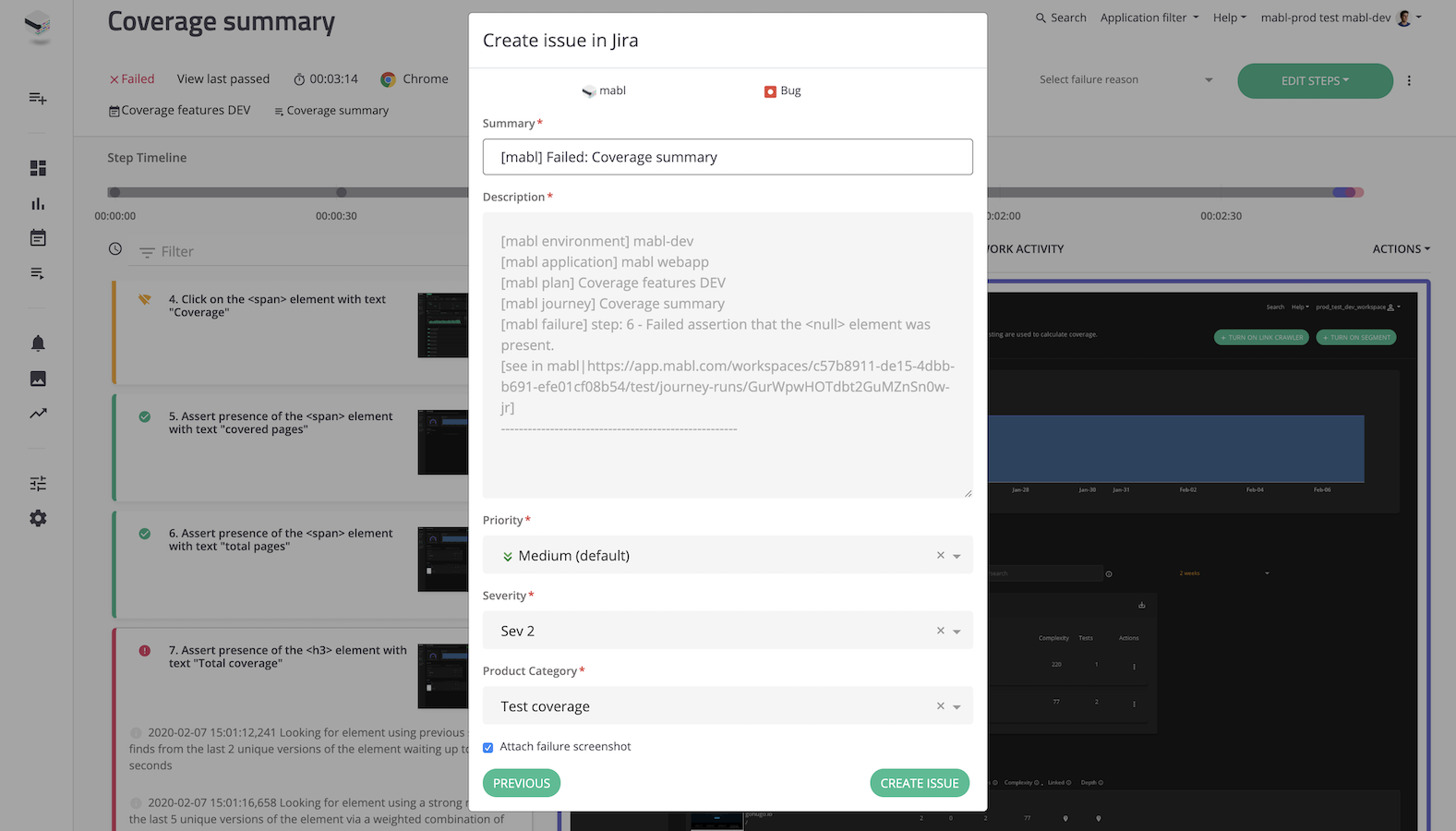This screenshot has width=1456, height=831.
Task: Click the 00:03:14 run duration
Action: coord(325,79)
